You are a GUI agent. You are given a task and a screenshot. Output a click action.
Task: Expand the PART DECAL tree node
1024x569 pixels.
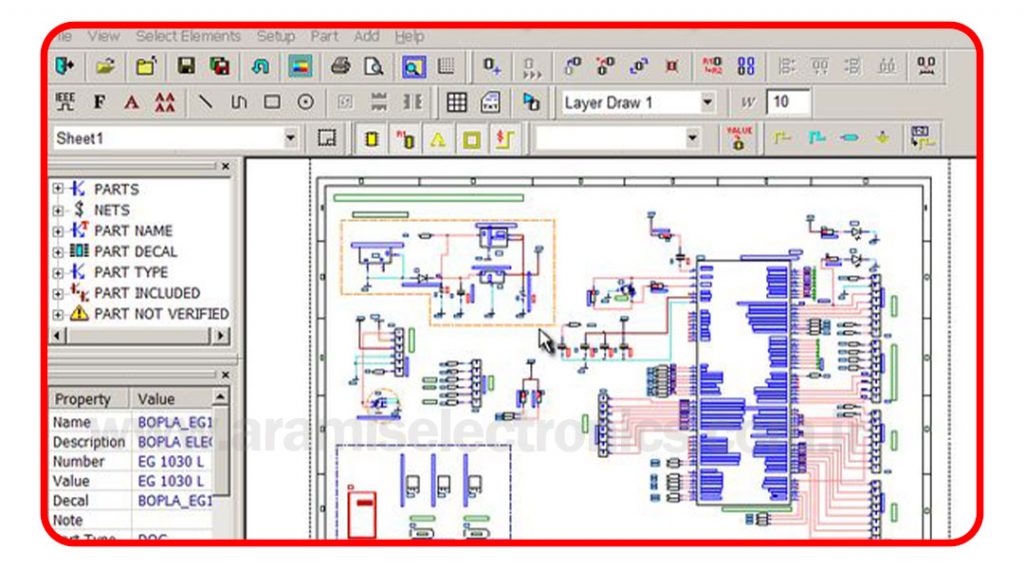[58, 252]
